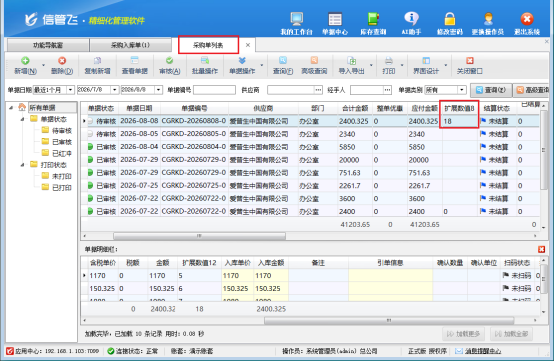The width and height of the screenshot is (554, 362).
Task: Click the upper table horizontal scrollbar
Action: (199, 236)
